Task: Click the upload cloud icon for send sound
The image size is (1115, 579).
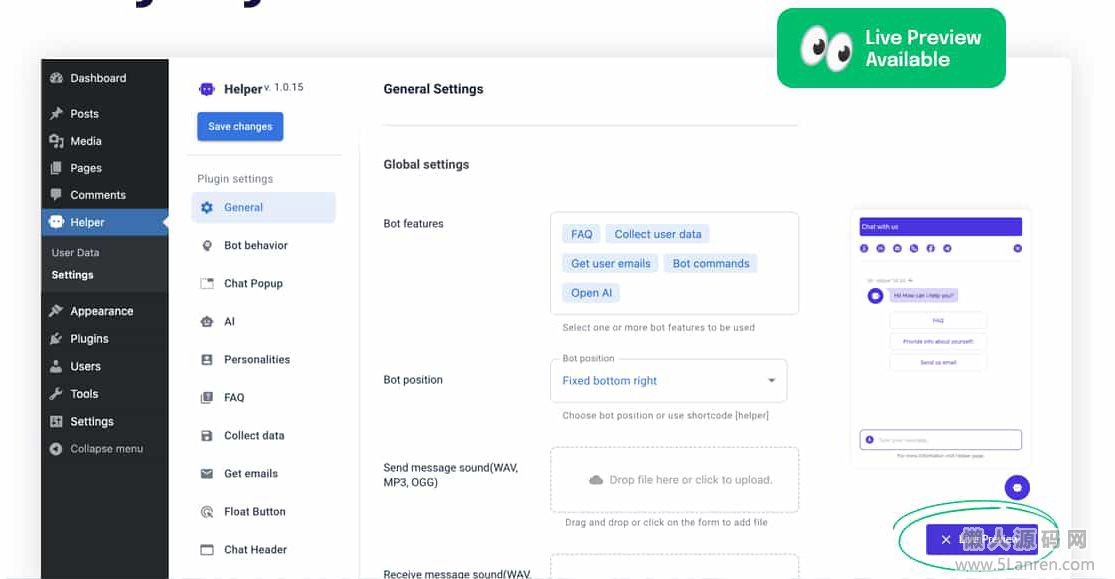Action: coord(596,480)
